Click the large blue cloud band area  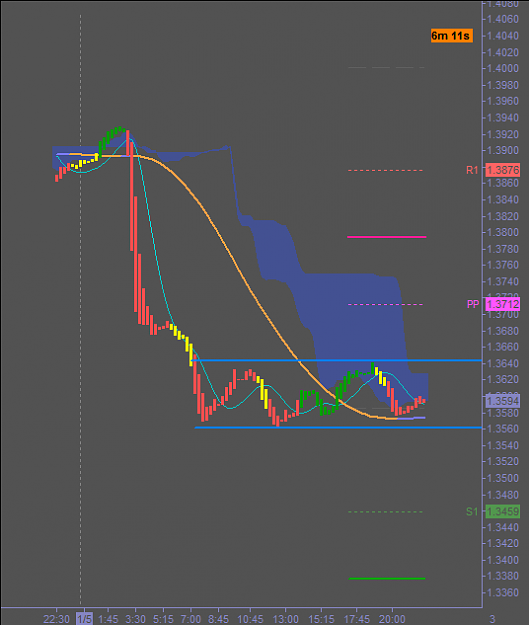click(x=351, y=319)
